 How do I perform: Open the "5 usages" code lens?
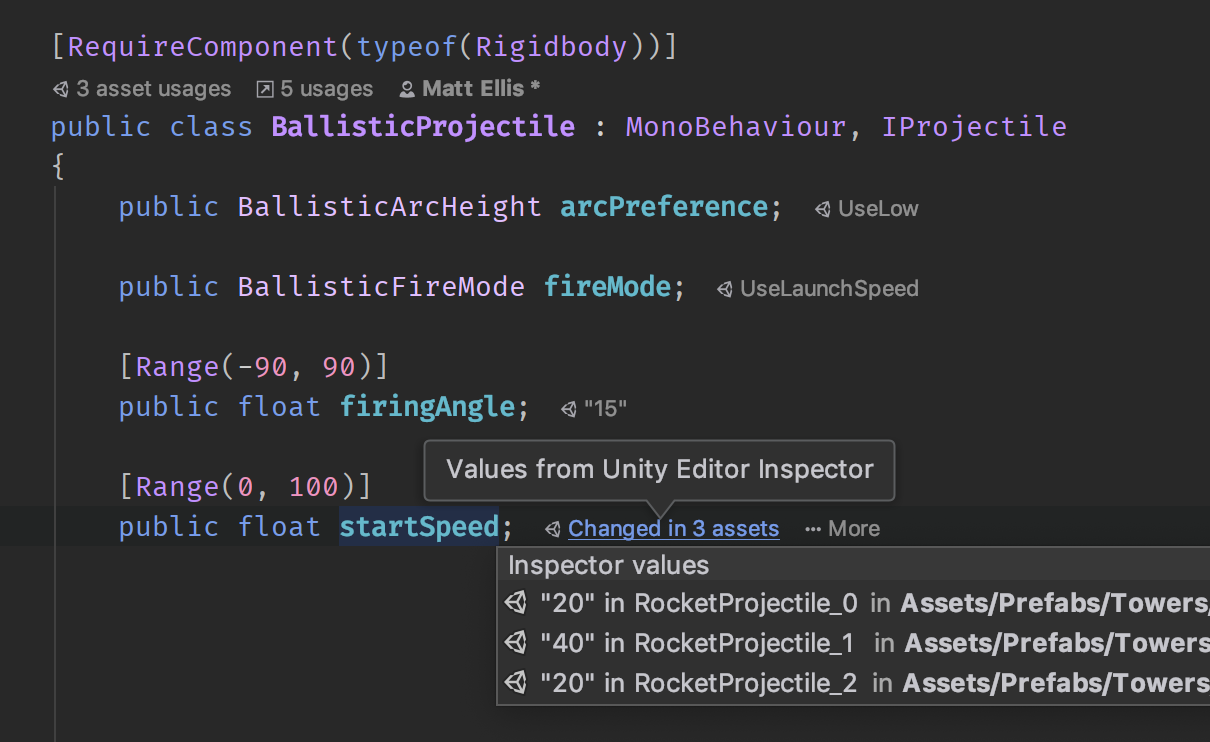click(326, 90)
